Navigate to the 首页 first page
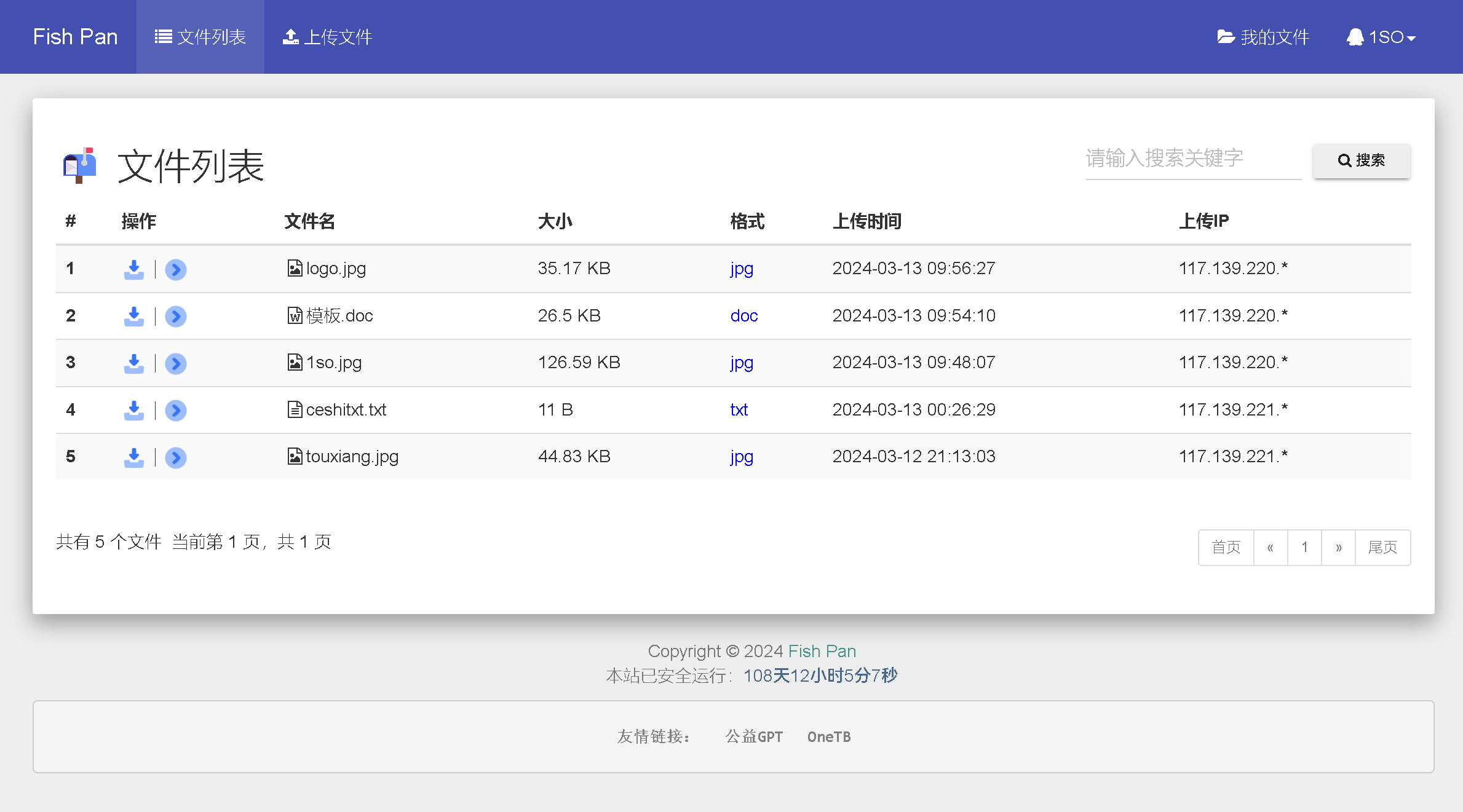Image resolution: width=1463 pixels, height=812 pixels. (x=1225, y=546)
